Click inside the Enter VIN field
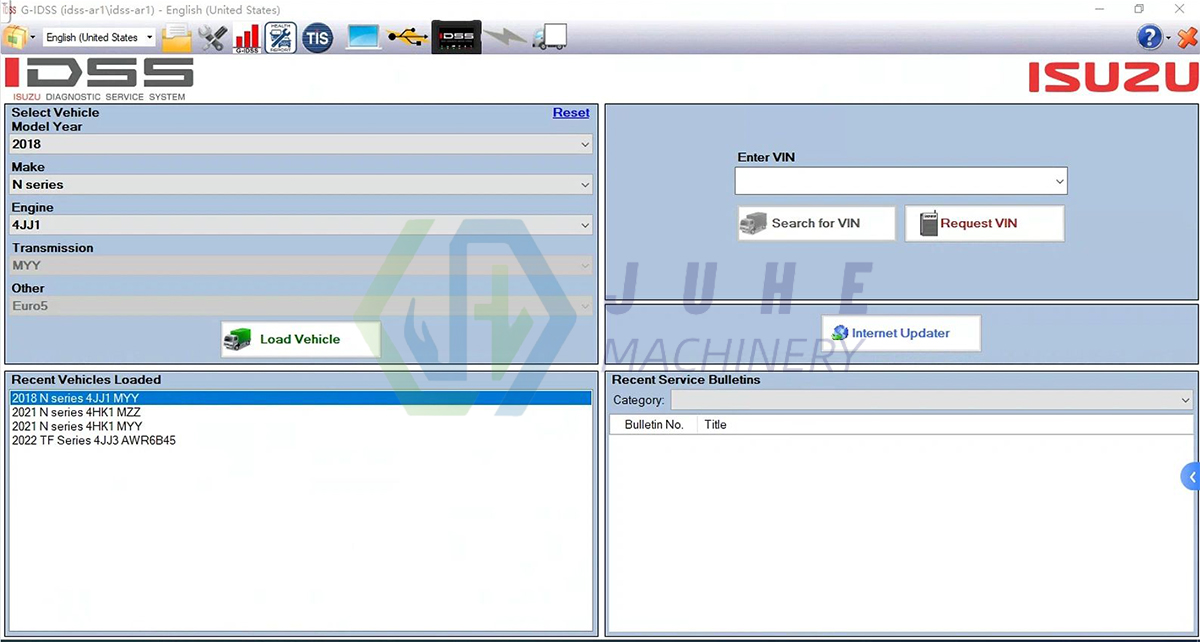The width and height of the screenshot is (1200, 642). click(x=890, y=181)
